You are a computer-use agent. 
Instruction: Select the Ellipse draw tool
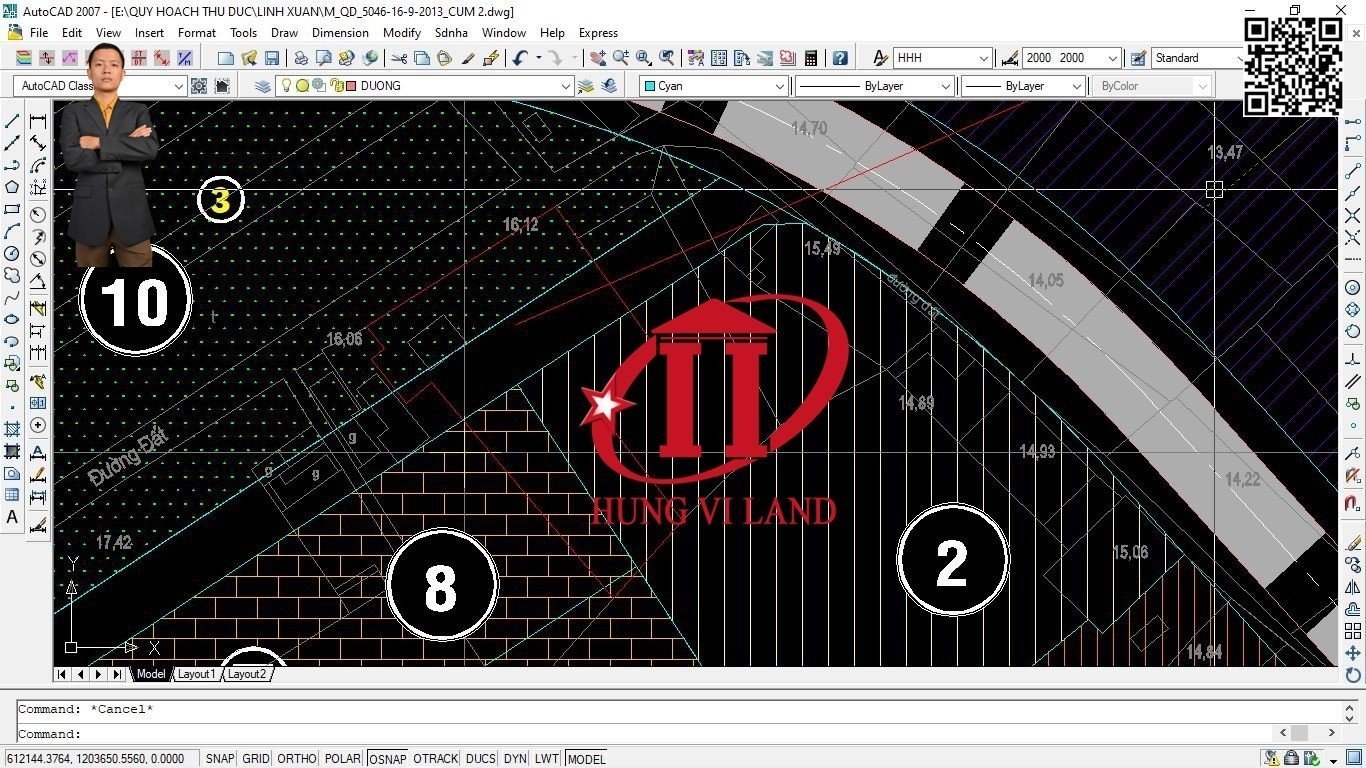click(x=12, y=319)
